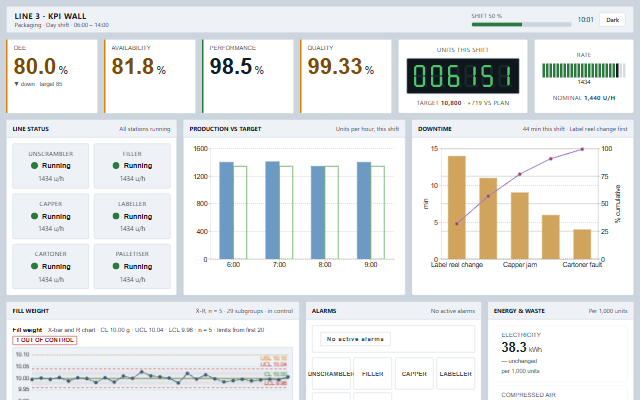
Task: Select the Filler tile in Alarms panel
Action: pyautogui.click(x=373, y=373)
